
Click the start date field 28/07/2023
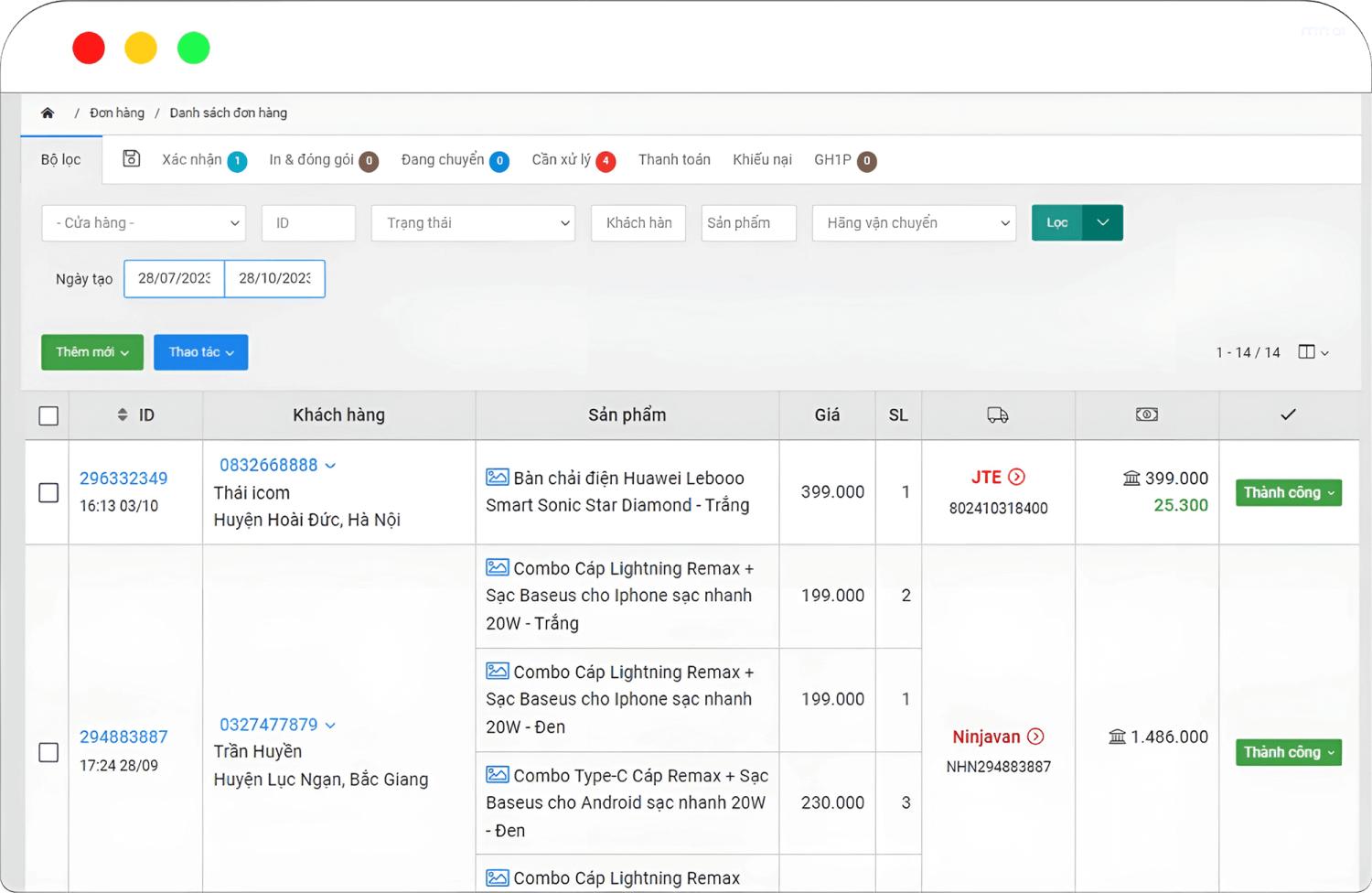(174, 278)
